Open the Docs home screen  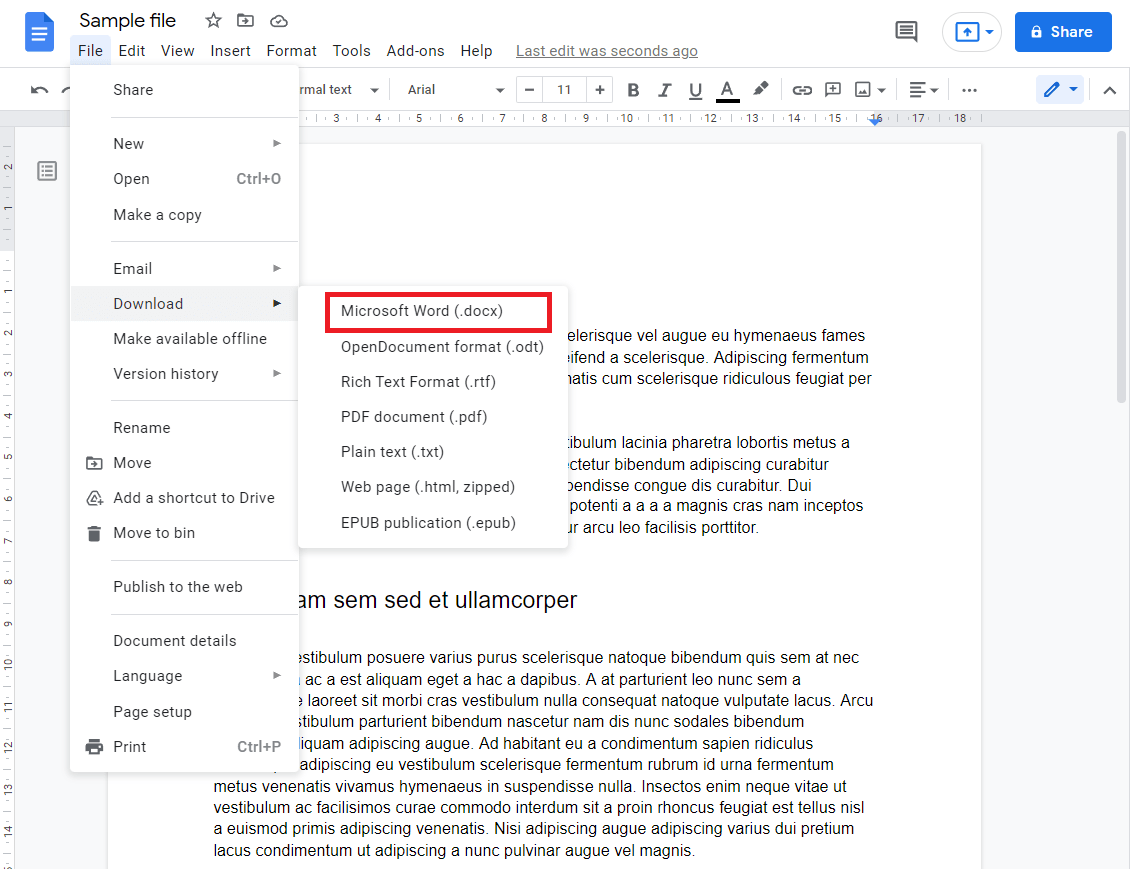pyautogui.click(x=39, y=31)
